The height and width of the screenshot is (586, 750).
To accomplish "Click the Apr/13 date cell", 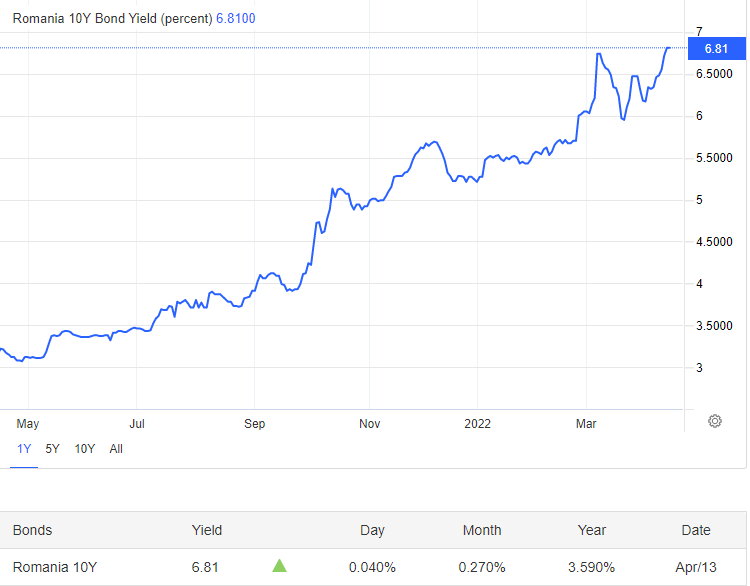I will tap(696, 567).
